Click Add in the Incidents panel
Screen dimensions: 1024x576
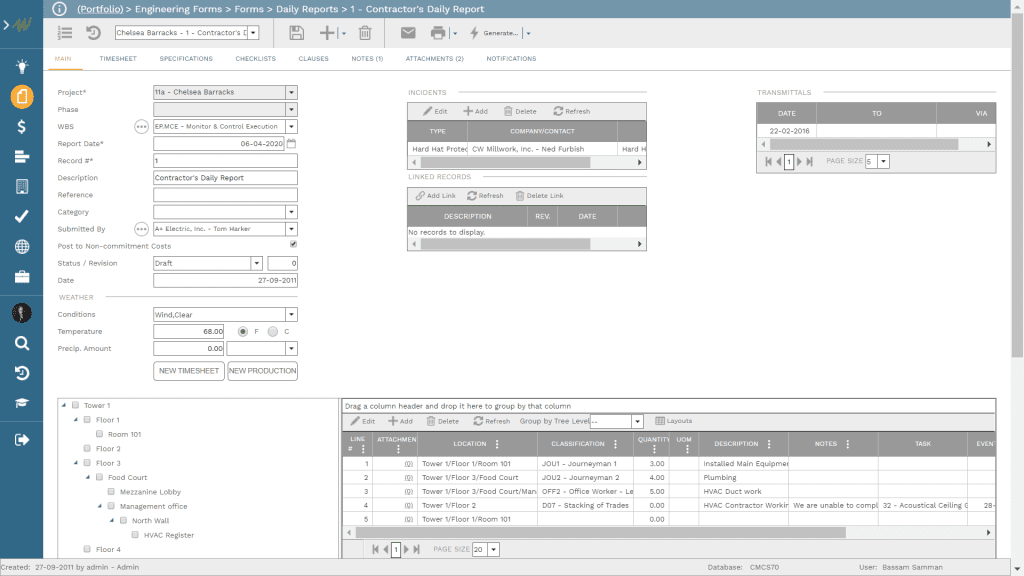click(x=475, y=112)
